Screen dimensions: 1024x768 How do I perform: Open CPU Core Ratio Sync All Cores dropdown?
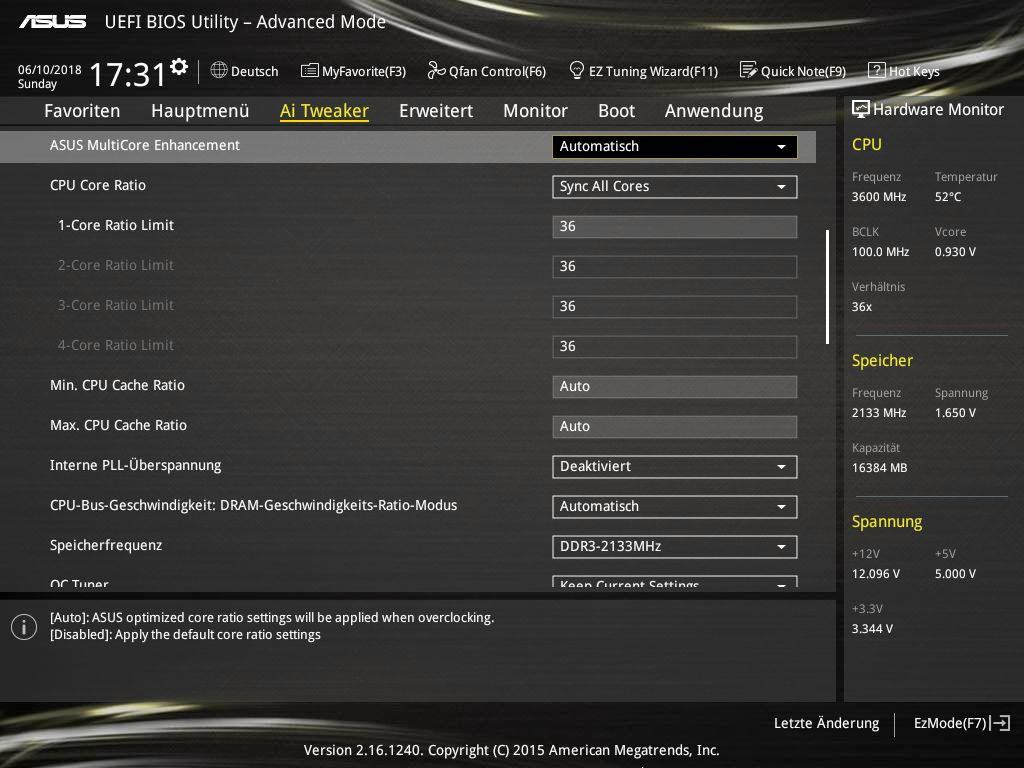click(x=675, y=187)
